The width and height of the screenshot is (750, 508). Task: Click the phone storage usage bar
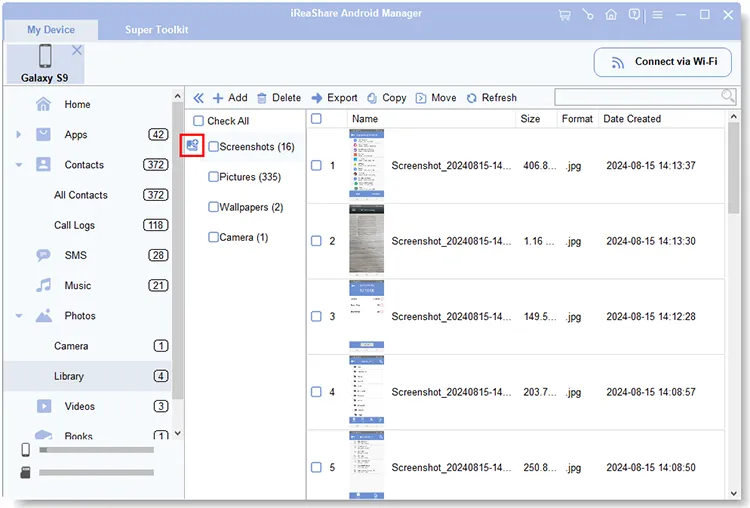(97, 450)
